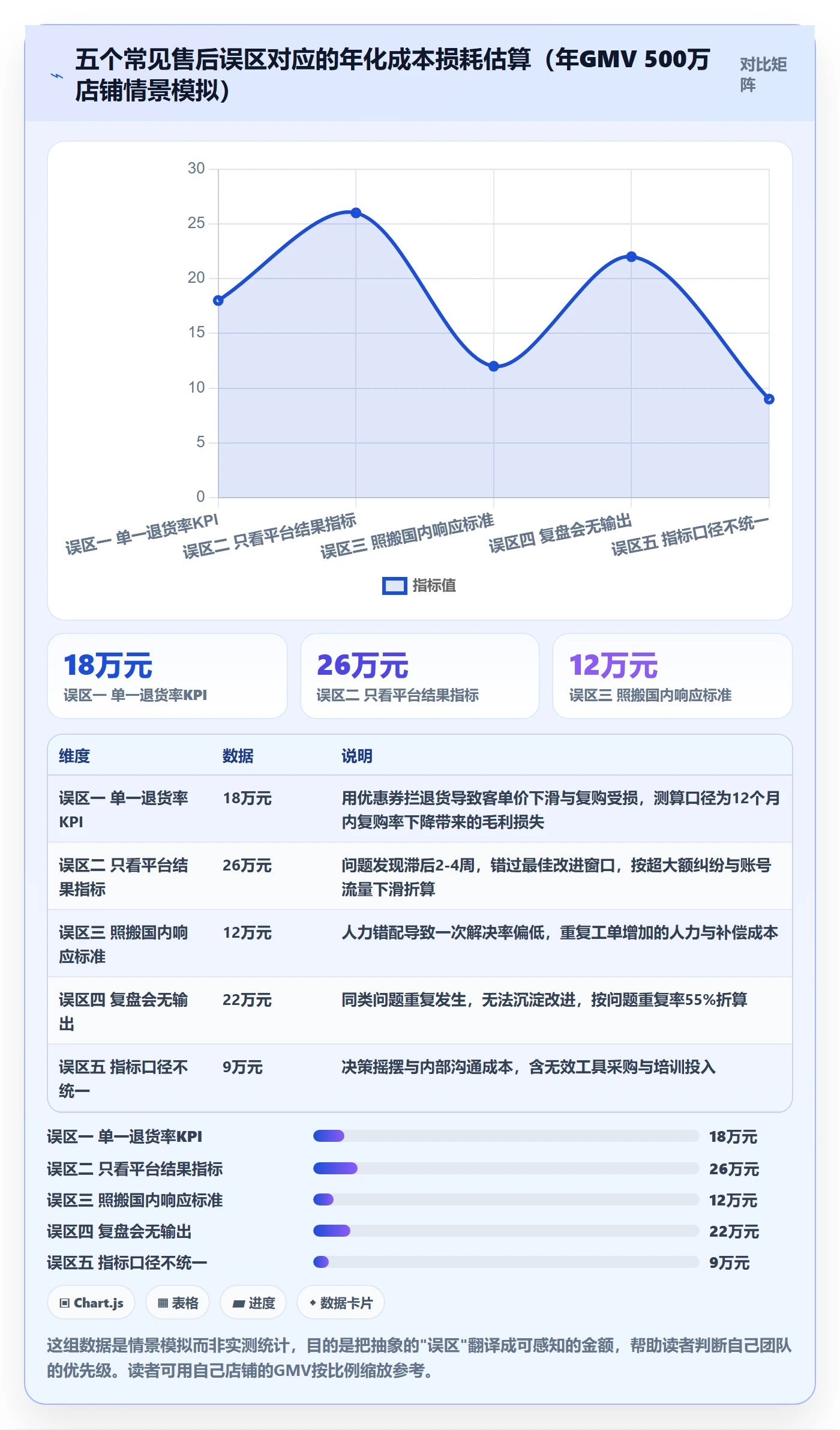The height and width of the screenshot is (1430, 840).
Task: Click the 维度 column header
Action: 74,756
